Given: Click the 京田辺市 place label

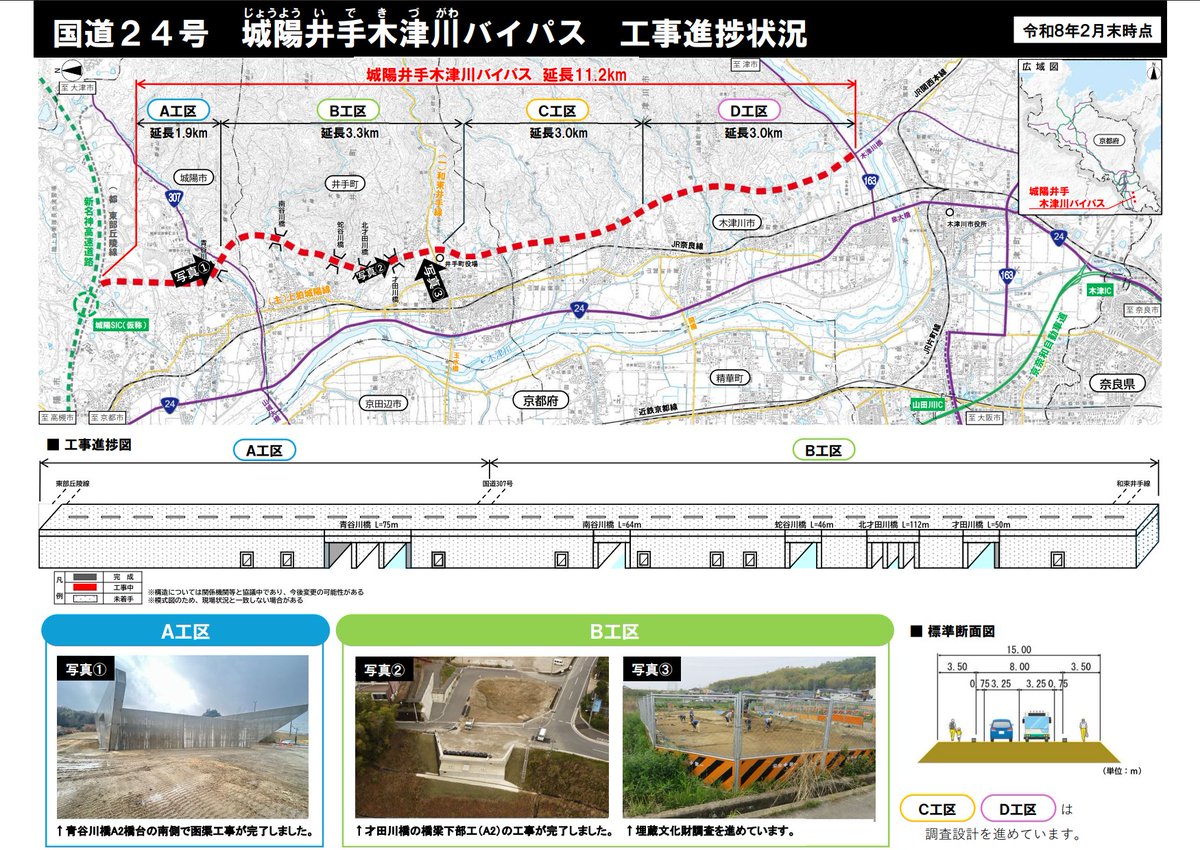Looking at the screenshot, I should [383, 402].
